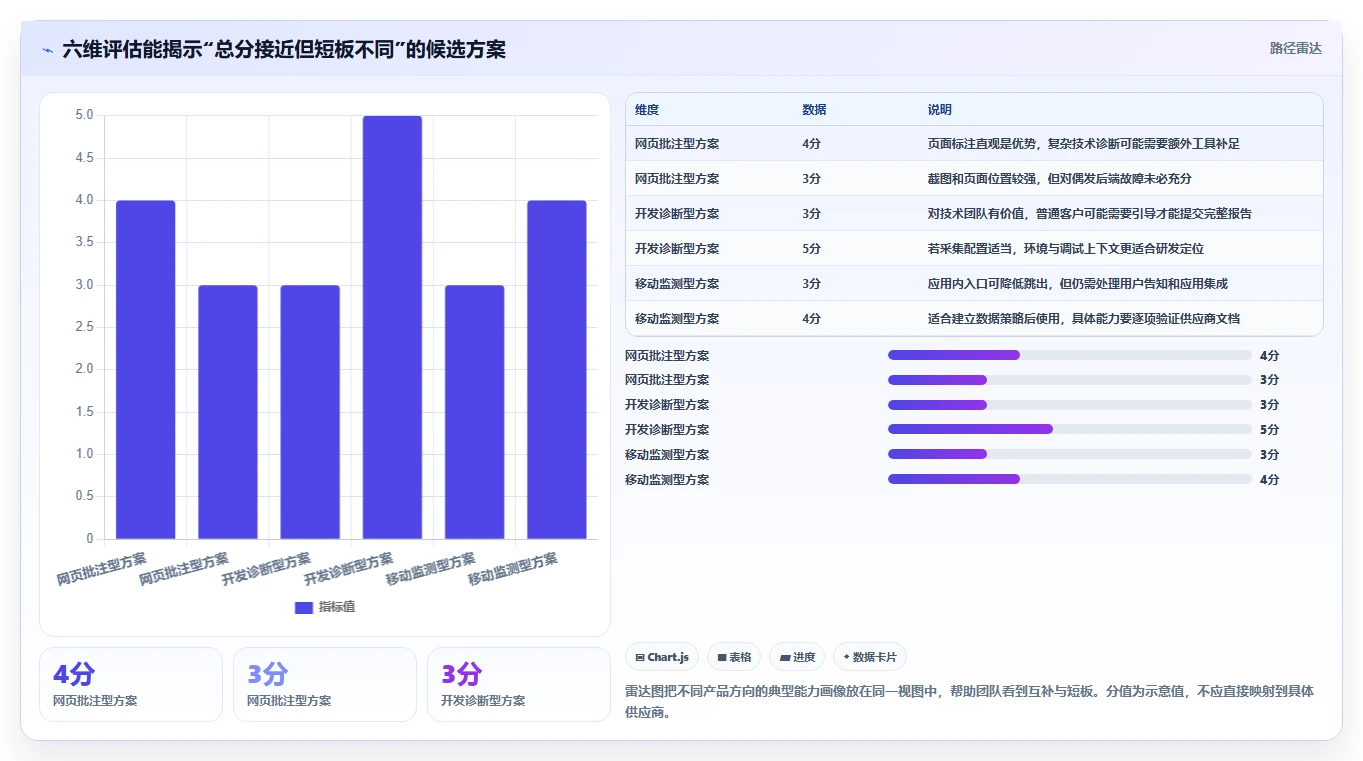Click the 5.0 y-axis tick label
Image resolution: width=1363 pixels, height=761 pixels.
pyautogui.click(x=84, y=116)
